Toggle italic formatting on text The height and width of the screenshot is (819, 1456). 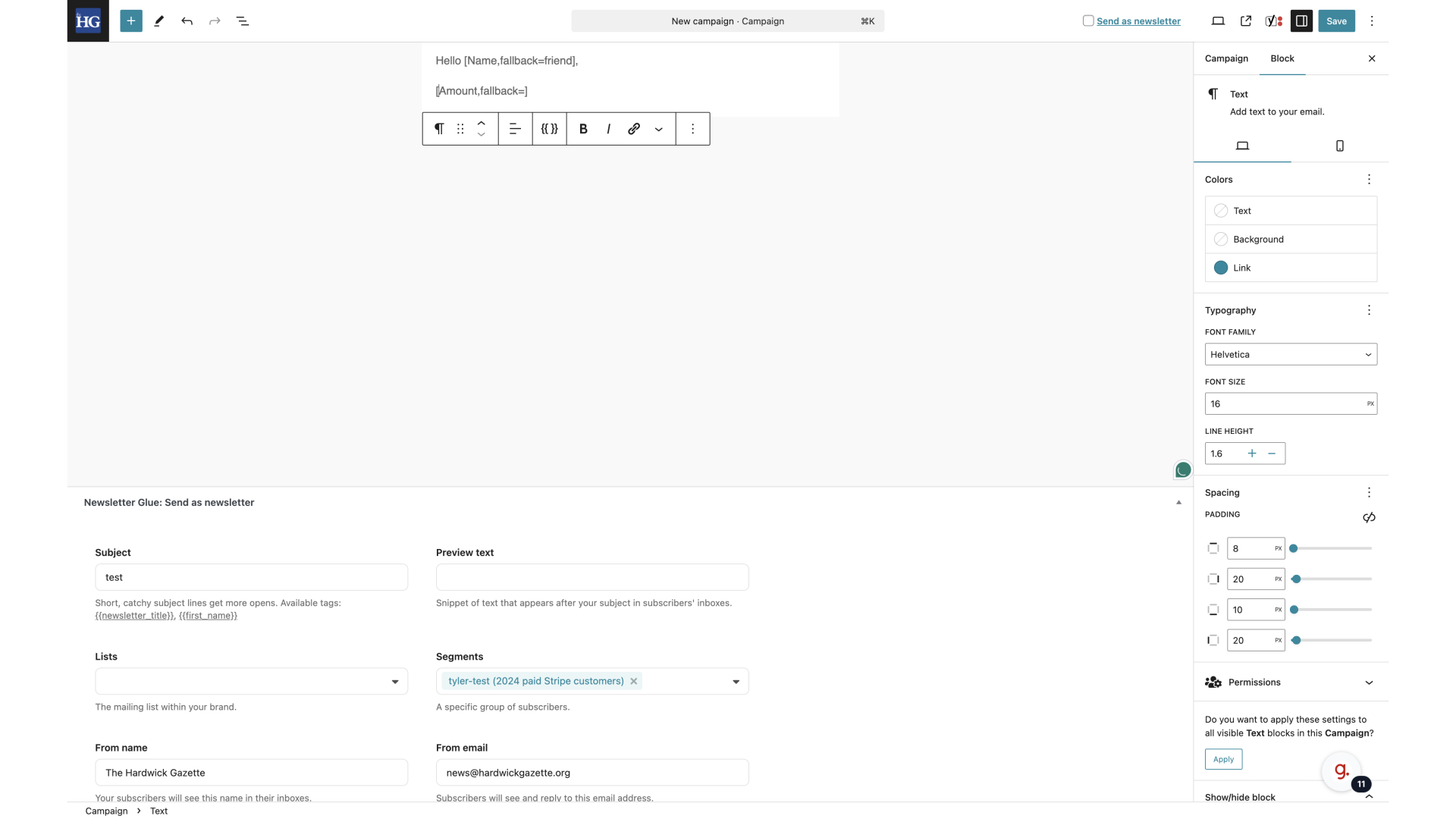pos(608,128)
